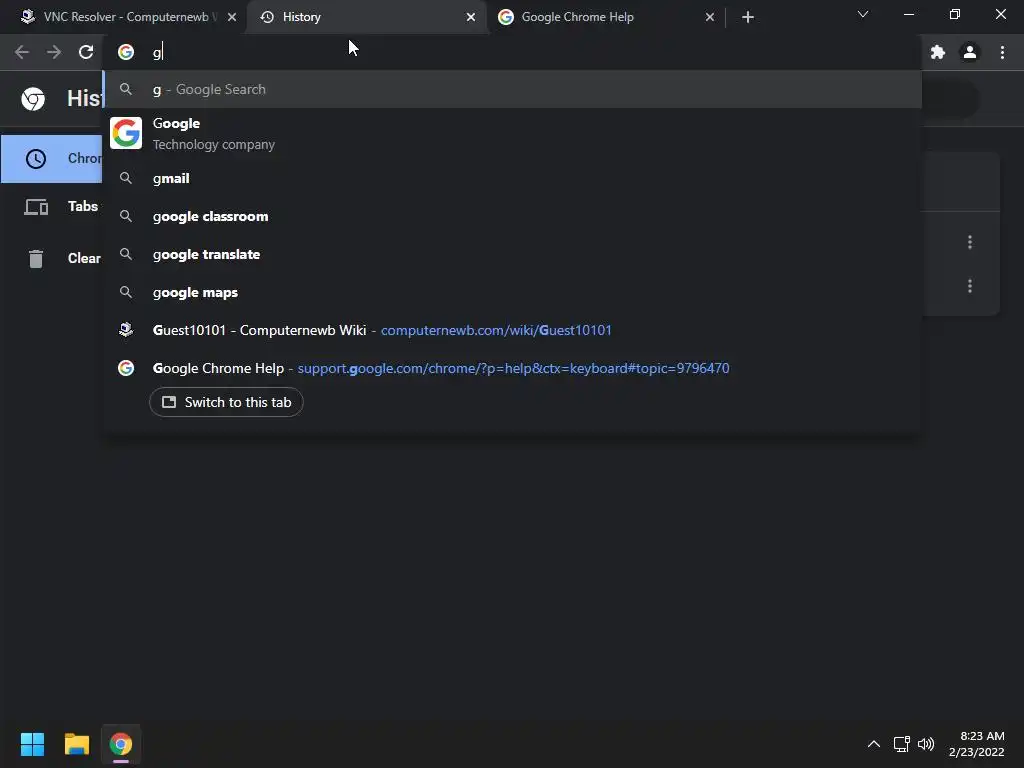Open the Extensions puzzle icon
Screen dimensions: 1024x768
[x=938, y=52]
